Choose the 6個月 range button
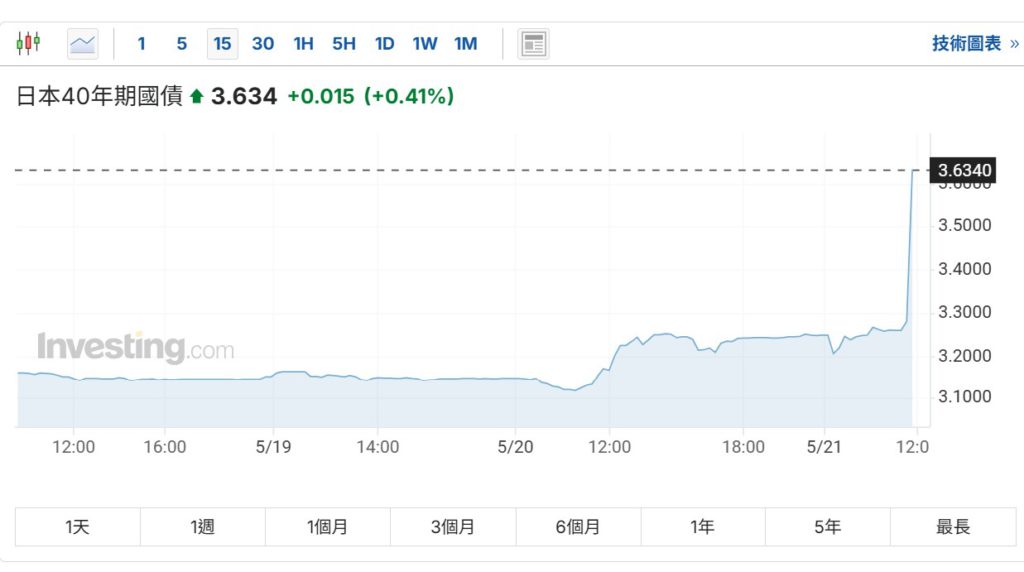Screen dimensions: 1024x572 (x=578, y=527)
